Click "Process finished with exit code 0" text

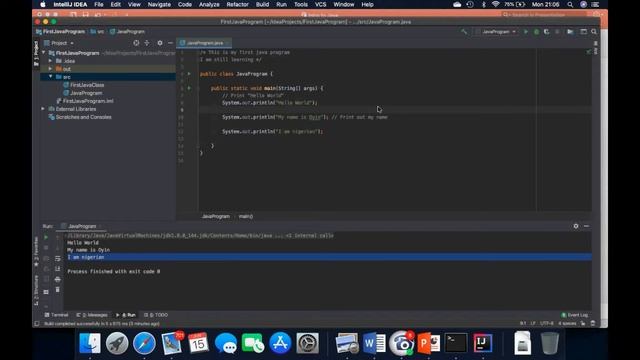click(x=113, y=271)
